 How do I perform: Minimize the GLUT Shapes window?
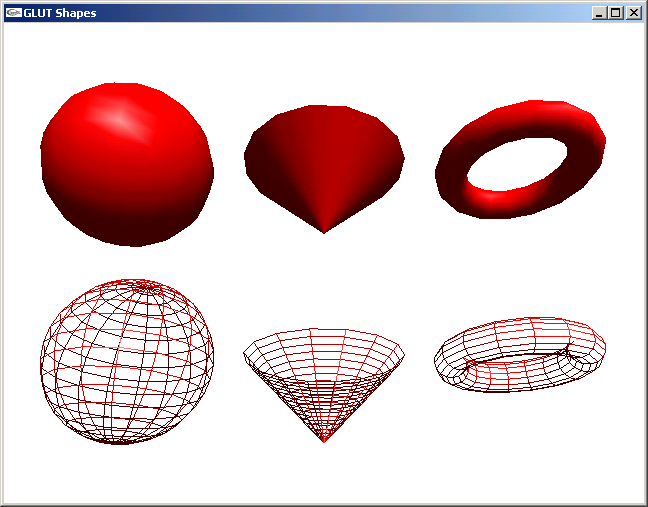tap(598, 13)
